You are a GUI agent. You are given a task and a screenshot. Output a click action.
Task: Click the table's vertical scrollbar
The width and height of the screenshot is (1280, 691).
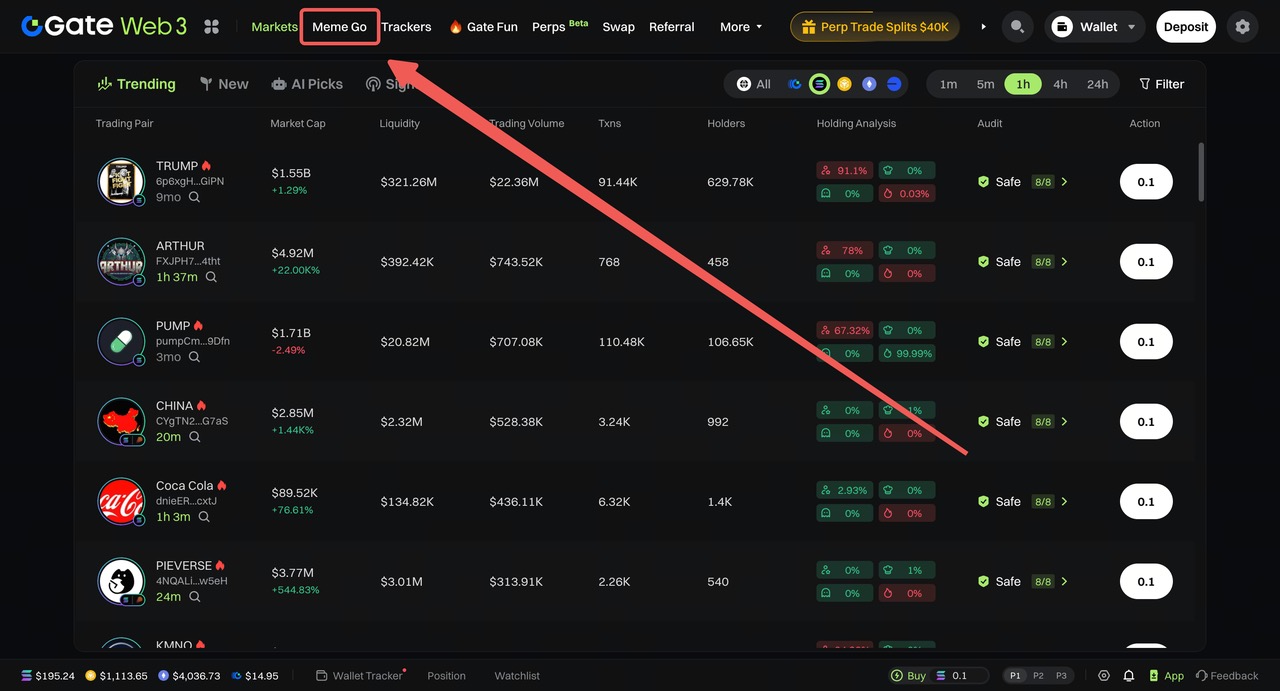pos(1201,170)
